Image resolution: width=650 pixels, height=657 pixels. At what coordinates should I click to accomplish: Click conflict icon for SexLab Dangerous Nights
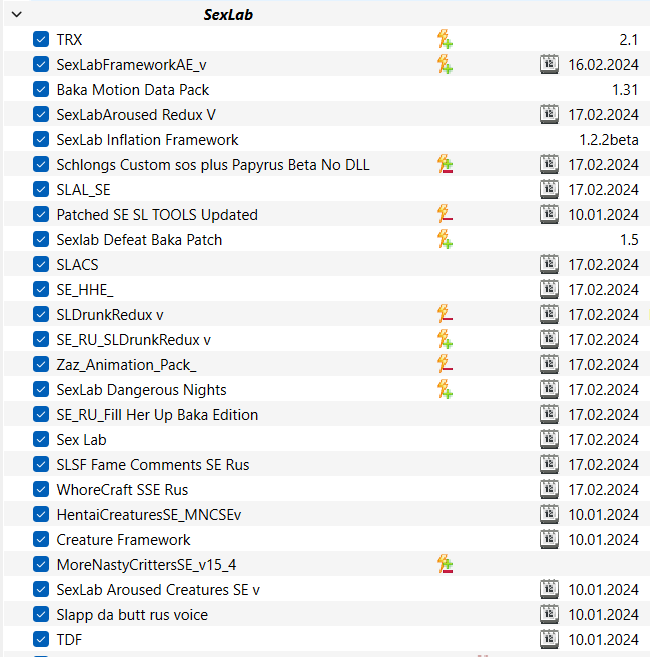point(445,389)
